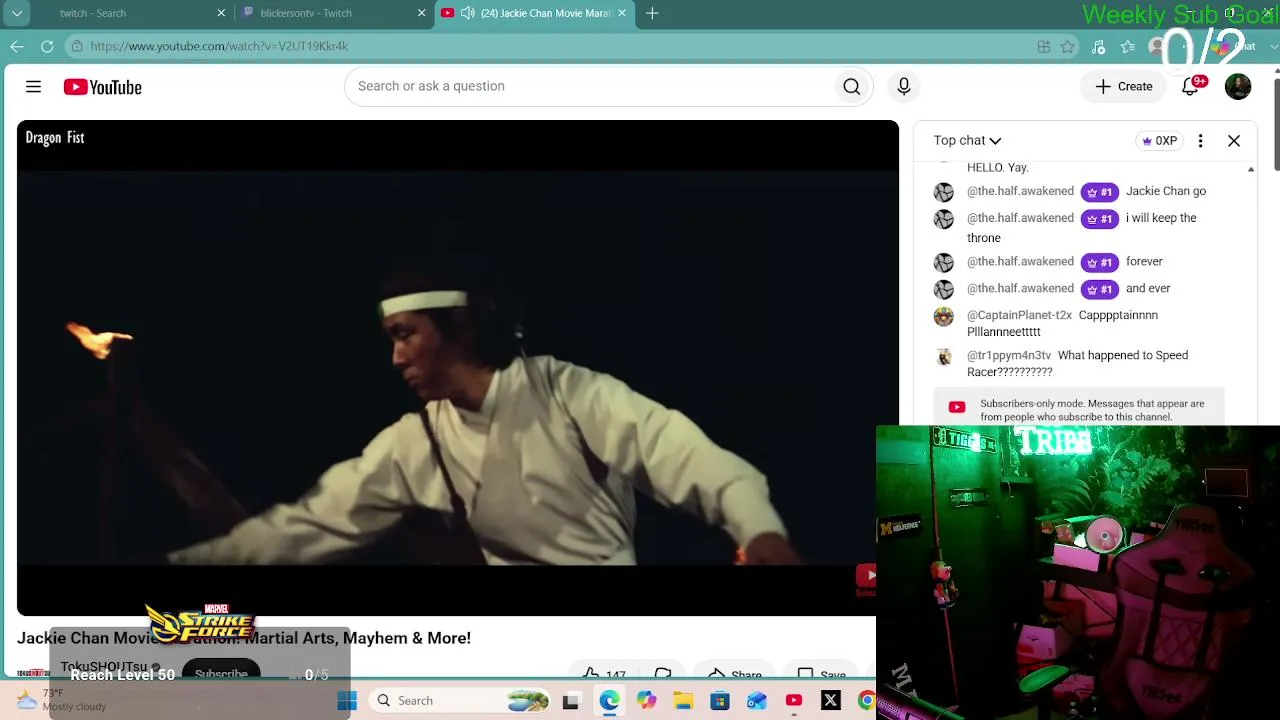Launch Copilot from the taskbar

click(646, 701)
